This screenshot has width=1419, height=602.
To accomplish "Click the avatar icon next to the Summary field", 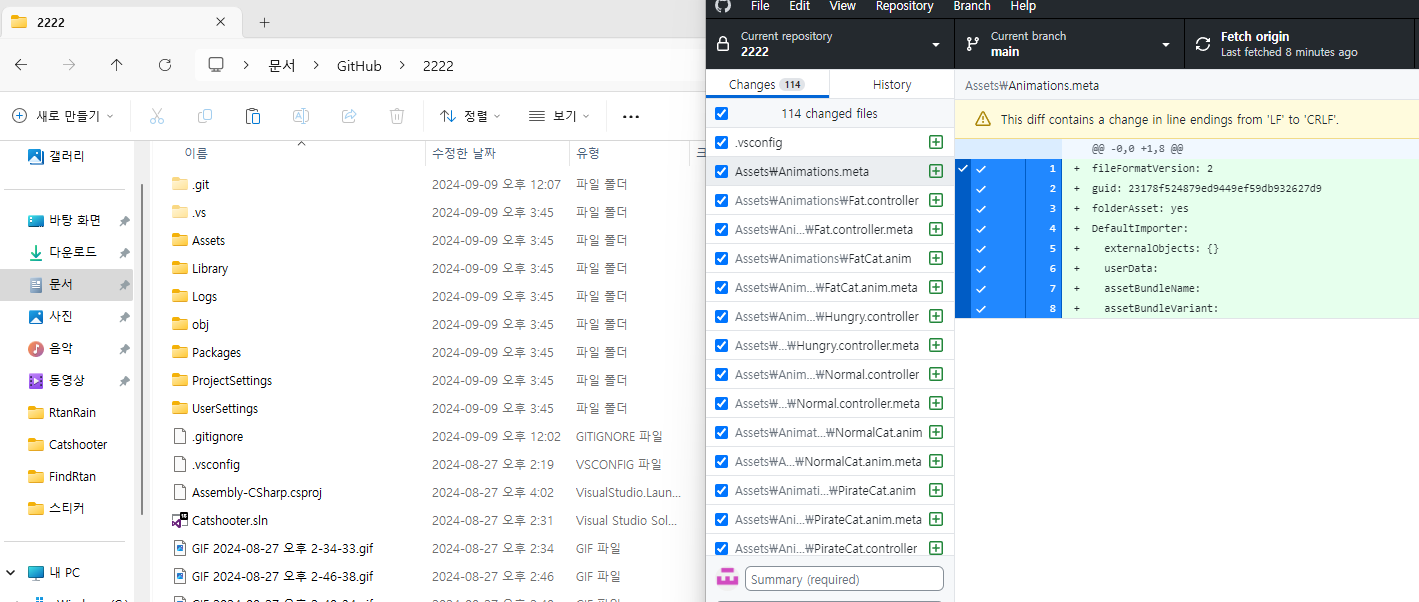I will 728,578.
